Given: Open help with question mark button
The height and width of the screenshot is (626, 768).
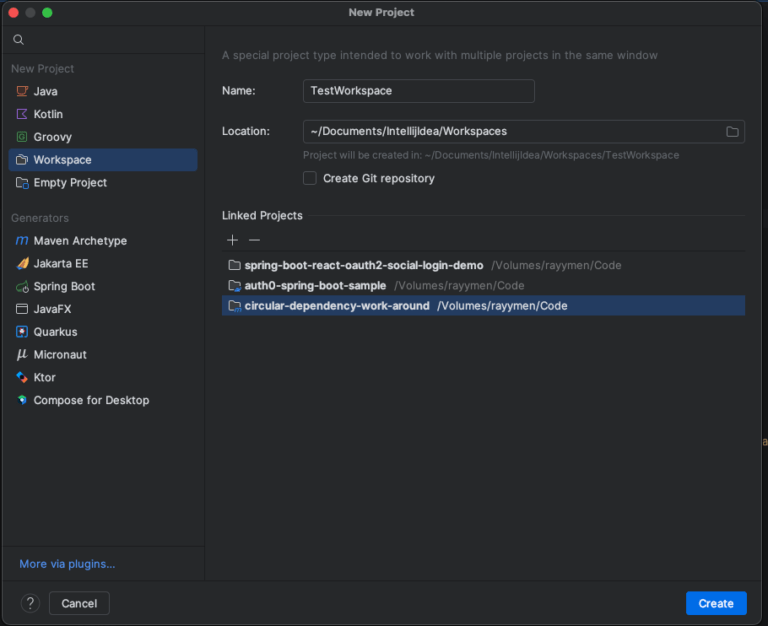Looking at the screenshot, I should click(x=31, y=603).
